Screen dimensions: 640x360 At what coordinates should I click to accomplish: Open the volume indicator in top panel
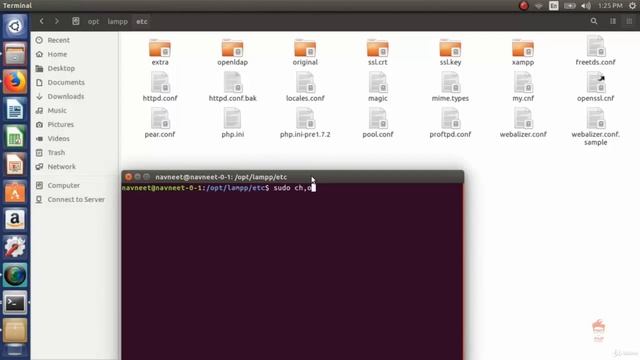586,6
